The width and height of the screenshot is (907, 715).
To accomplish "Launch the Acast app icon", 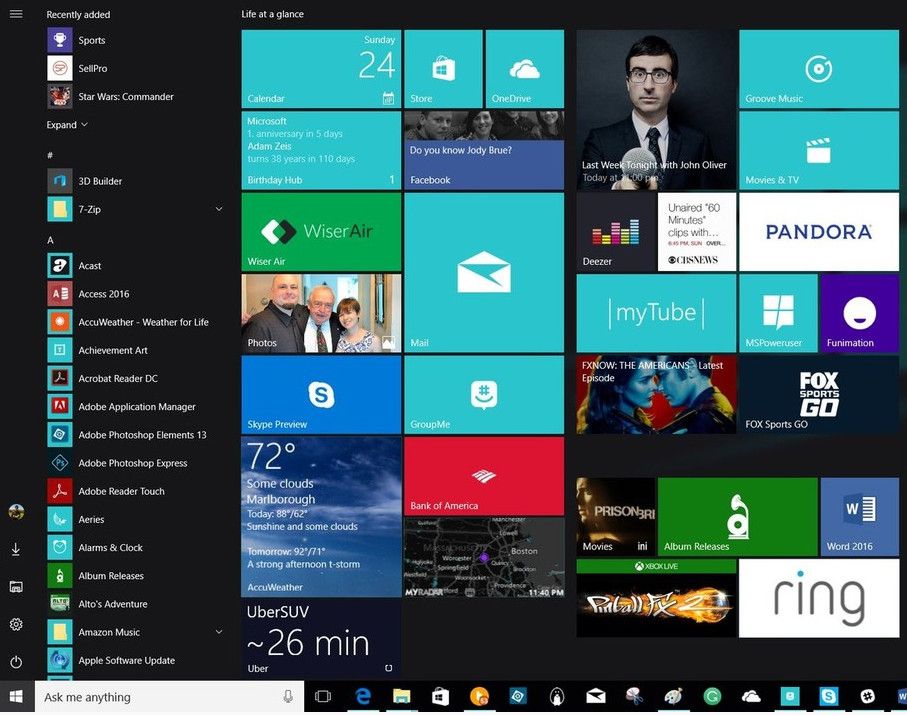I will tap(60, 266).
